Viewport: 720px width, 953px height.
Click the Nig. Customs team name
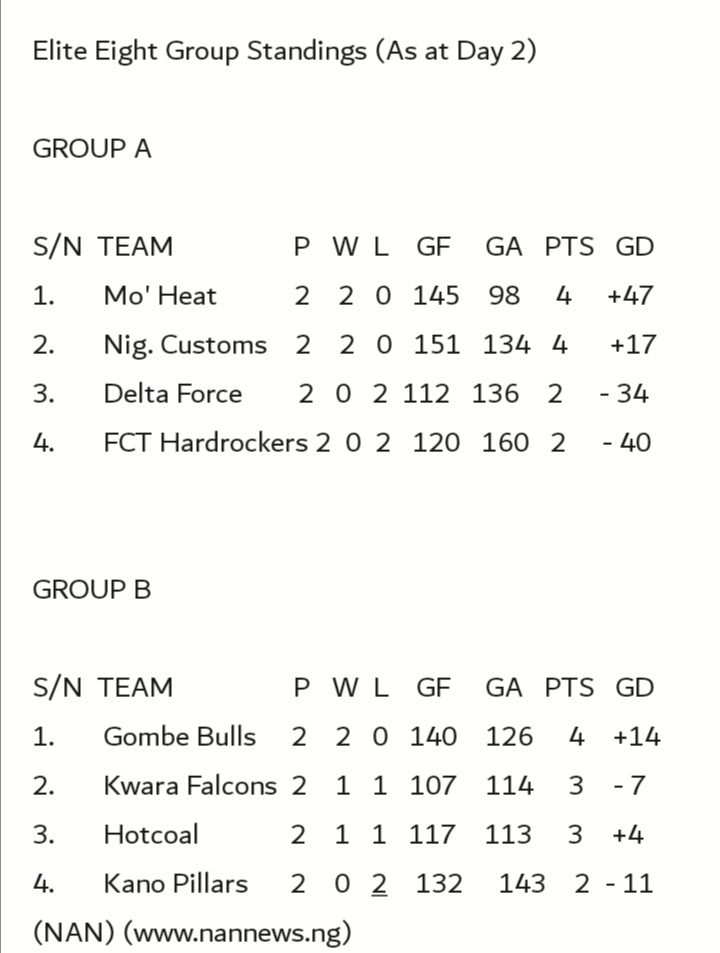pos(185,345)
